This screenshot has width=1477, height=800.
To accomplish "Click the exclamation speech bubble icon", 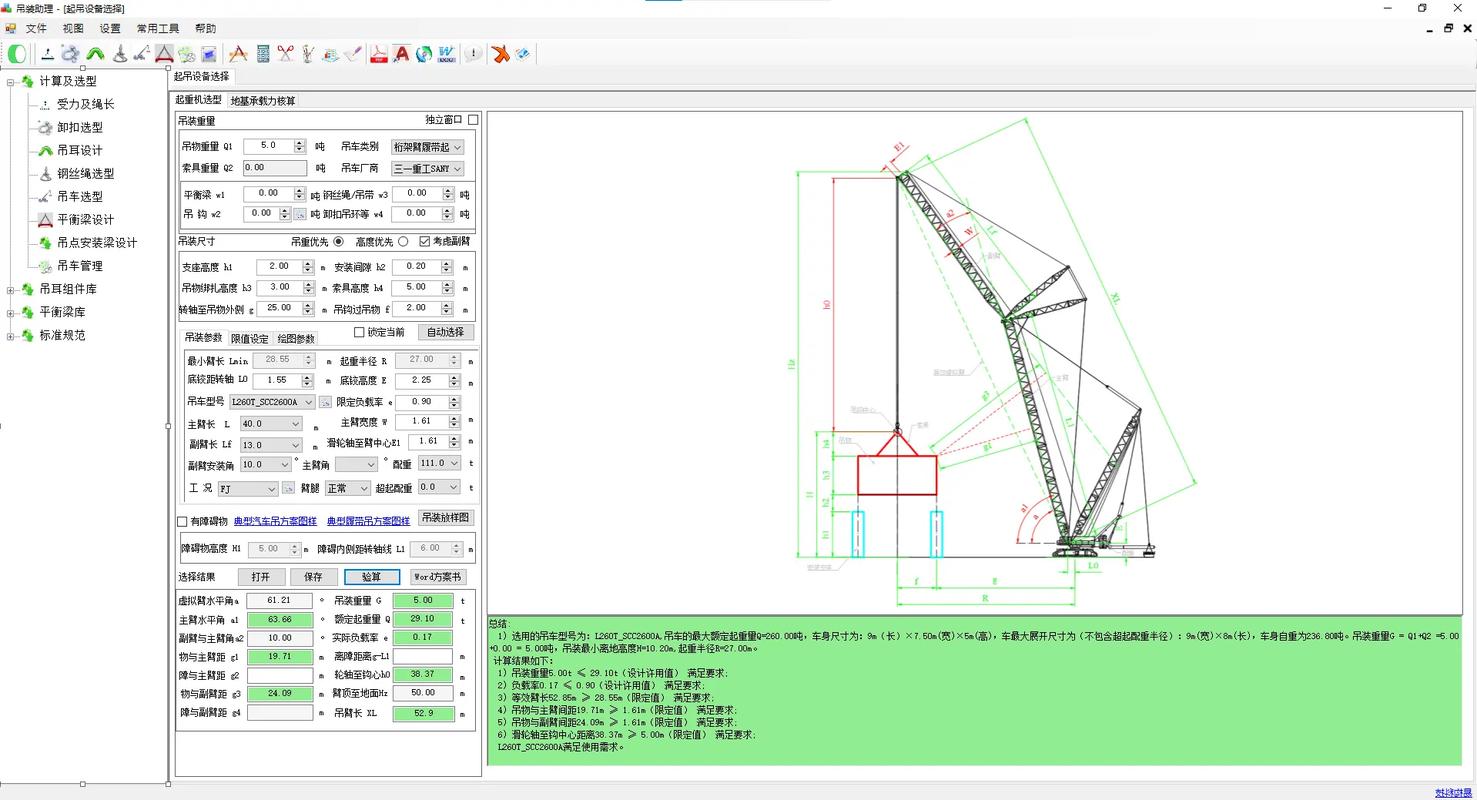I will tap(473, 54).
